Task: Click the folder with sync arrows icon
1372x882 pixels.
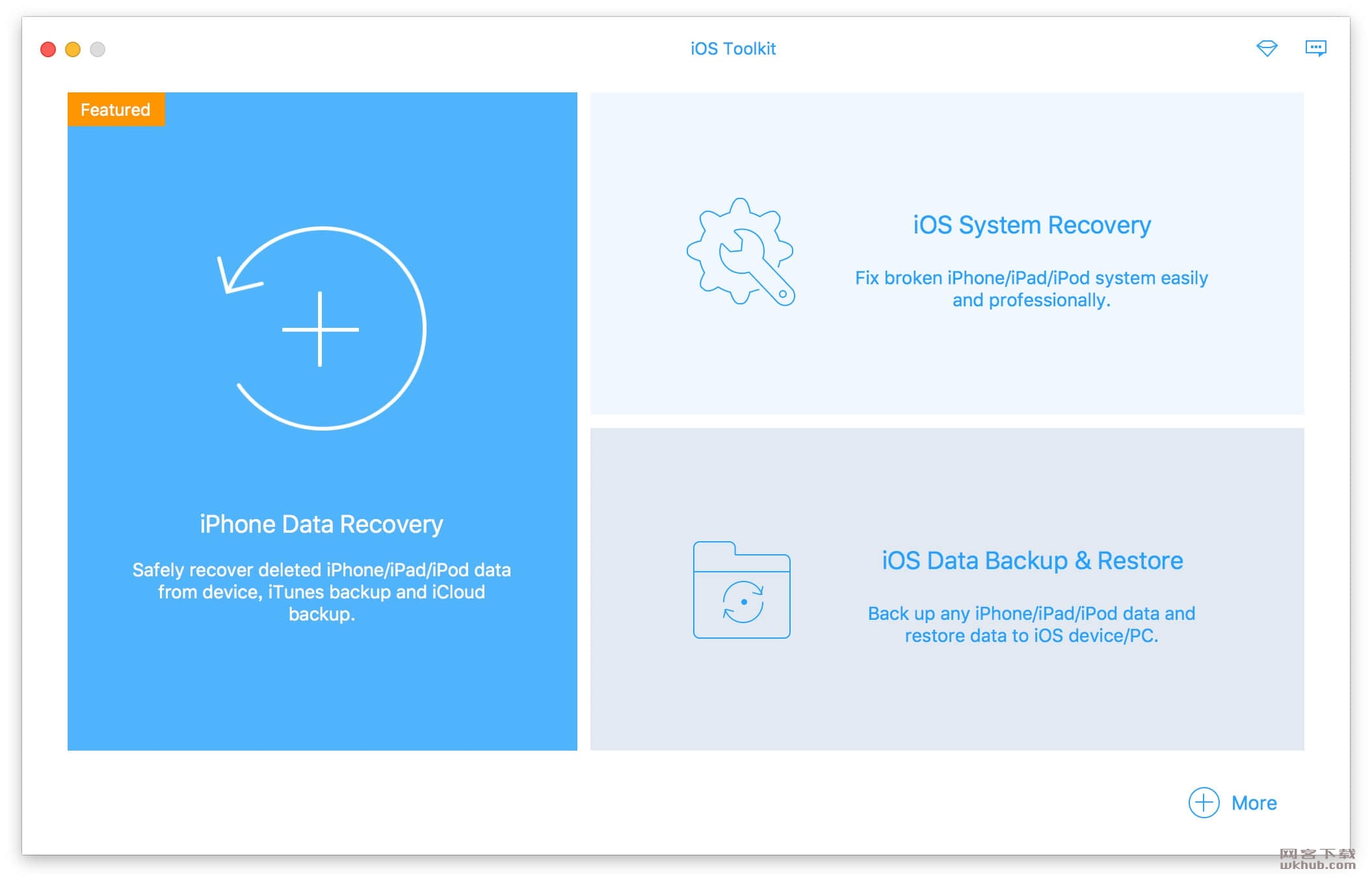Action: pyautogui.click(x=742, y=590)
